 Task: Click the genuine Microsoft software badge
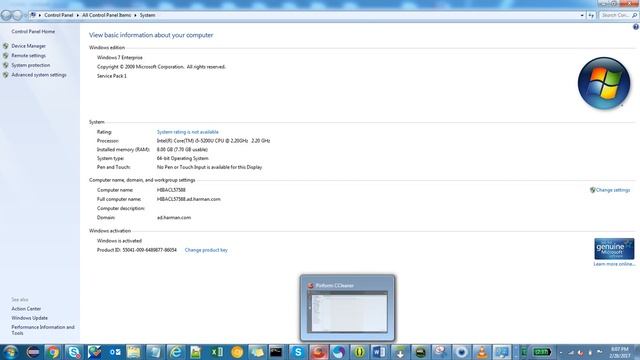click(x=614, y=249)
